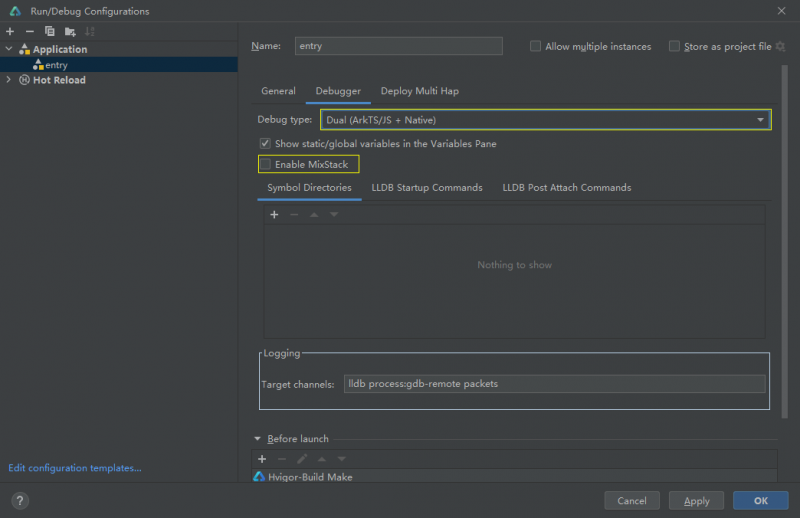Open the LLDB Startup Commands tab
Viewport: 800px width, 518px height.
click(x=427, y=187)
